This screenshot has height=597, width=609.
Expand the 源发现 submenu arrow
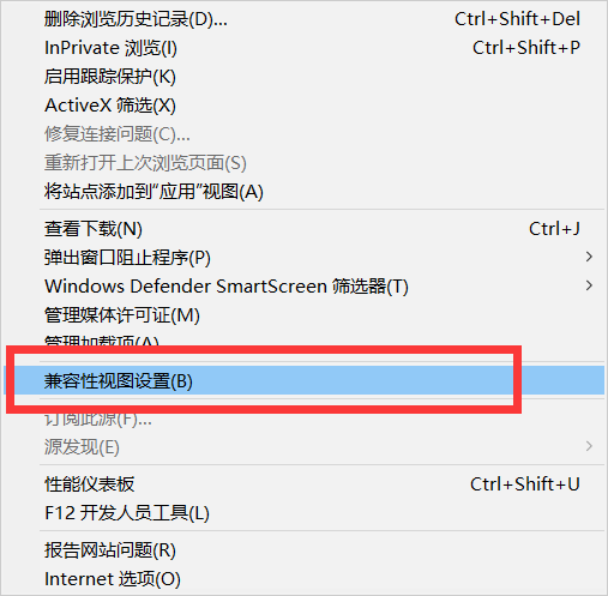pyautogui.click(x=588, y=446)
